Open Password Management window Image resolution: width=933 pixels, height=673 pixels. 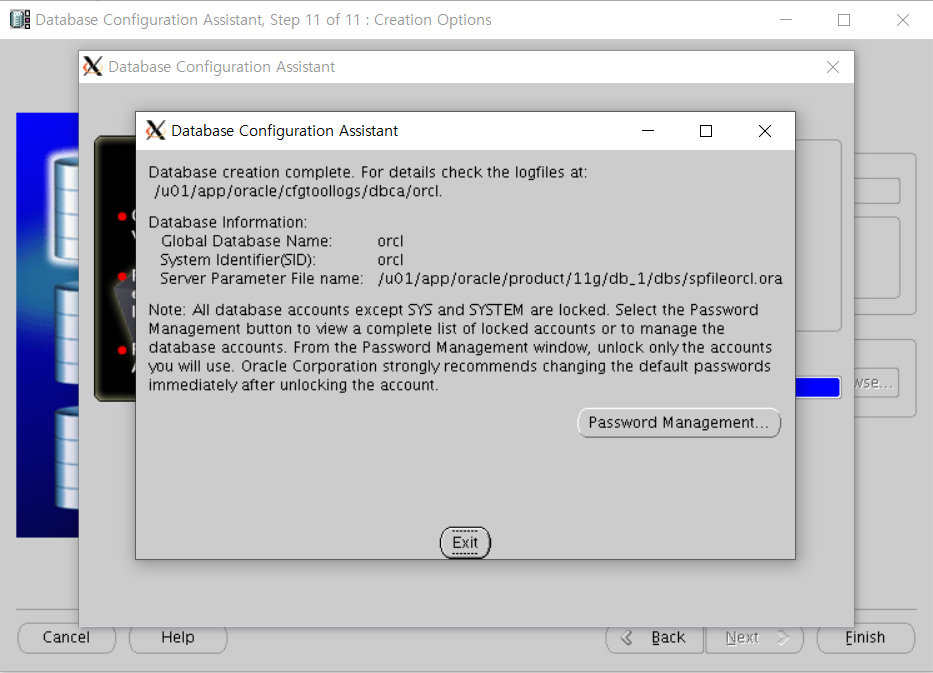click(x=678, y=422)
